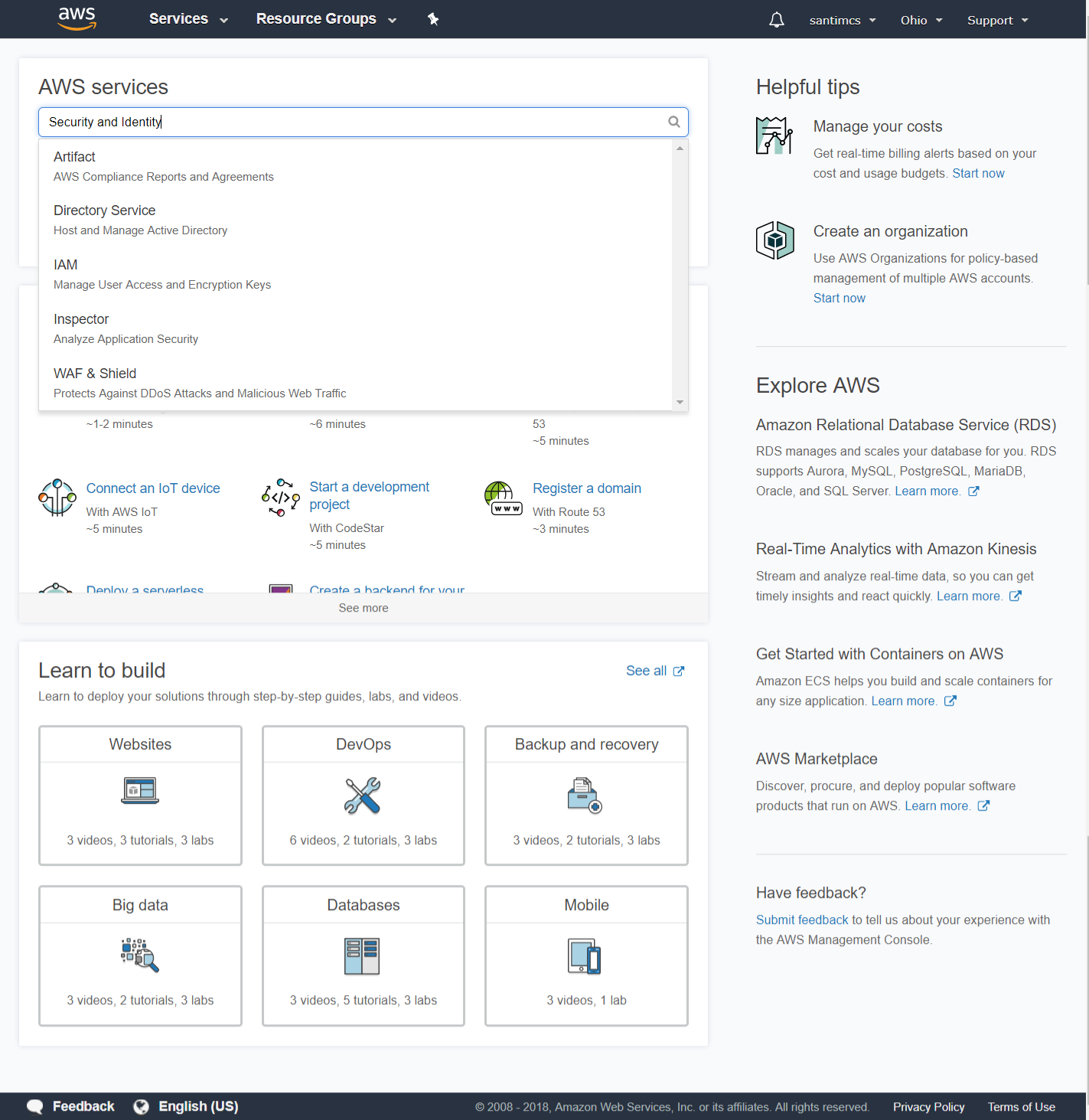Click the Big data icon
1089x1120 pixels.
pos(140,955)
